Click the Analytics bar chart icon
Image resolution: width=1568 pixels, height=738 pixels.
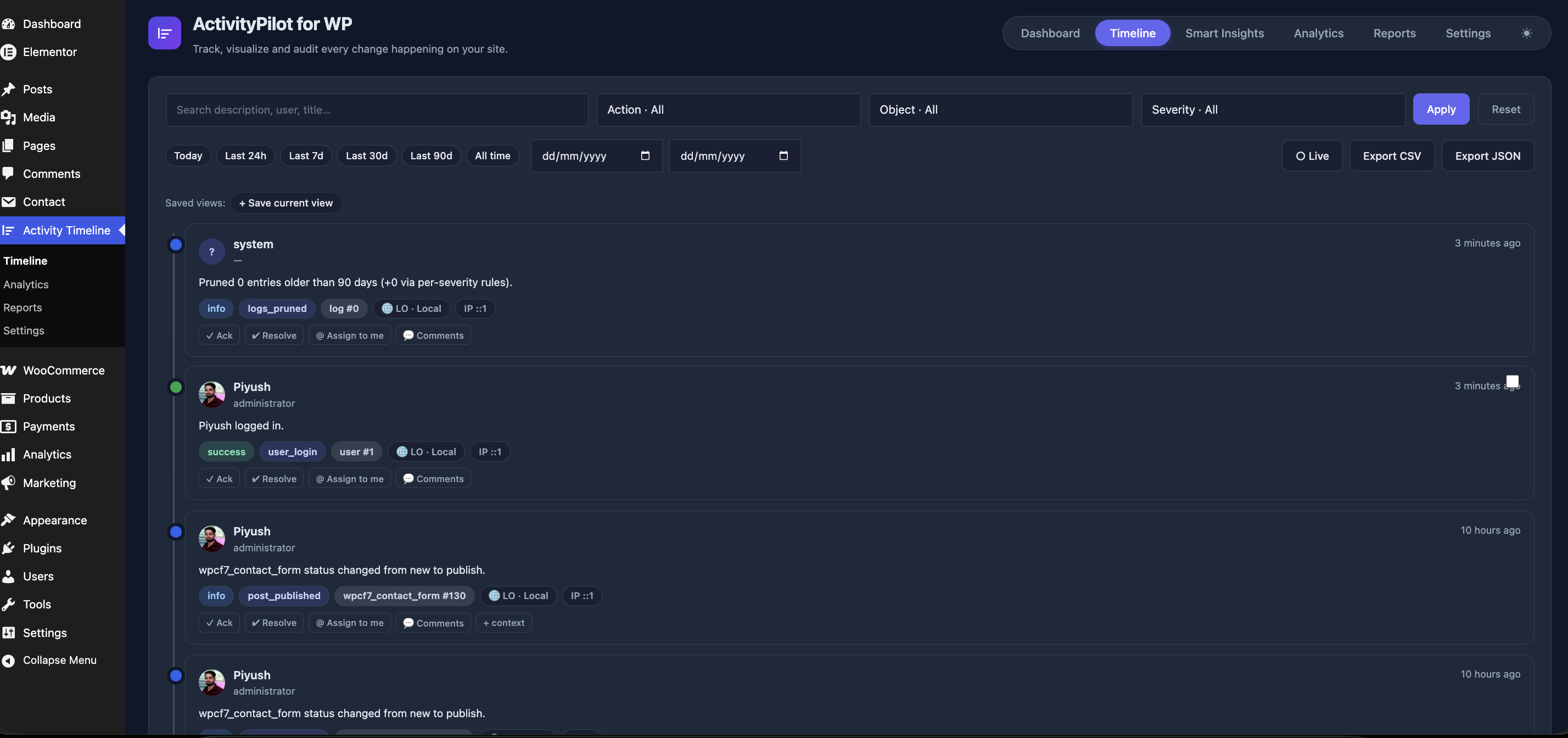pyautogui.click(x=8, y=454)
